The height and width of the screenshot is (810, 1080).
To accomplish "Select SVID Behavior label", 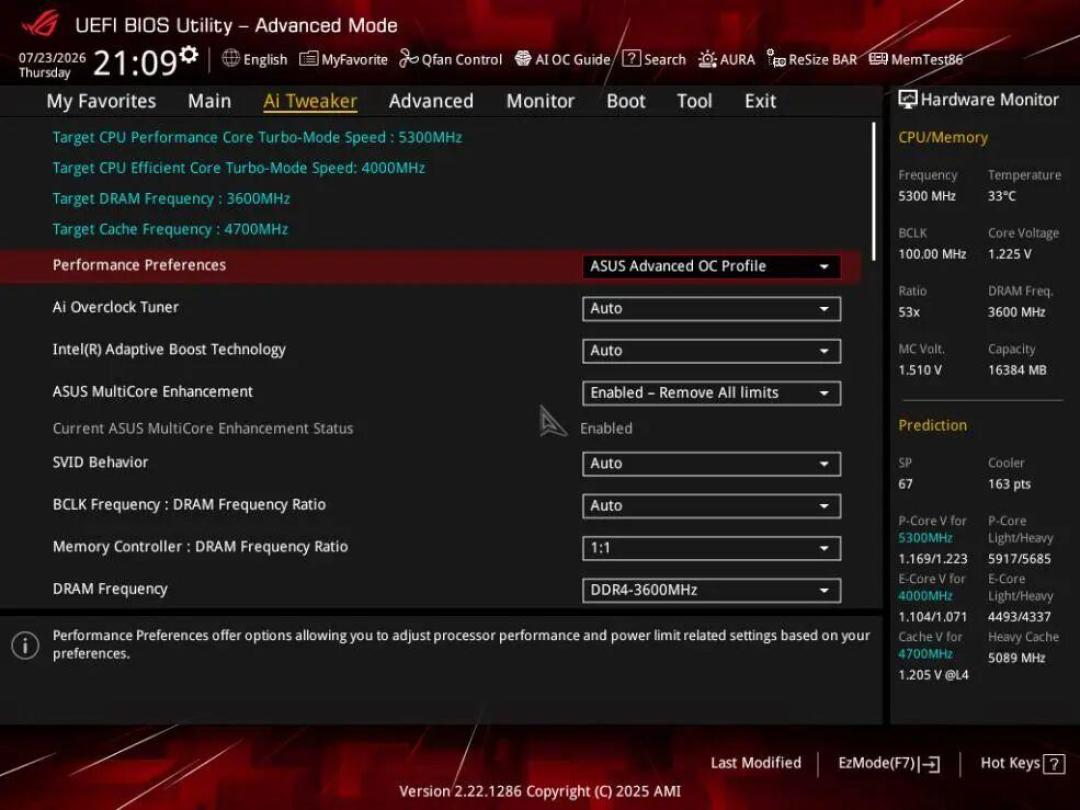I will [100, 462].
